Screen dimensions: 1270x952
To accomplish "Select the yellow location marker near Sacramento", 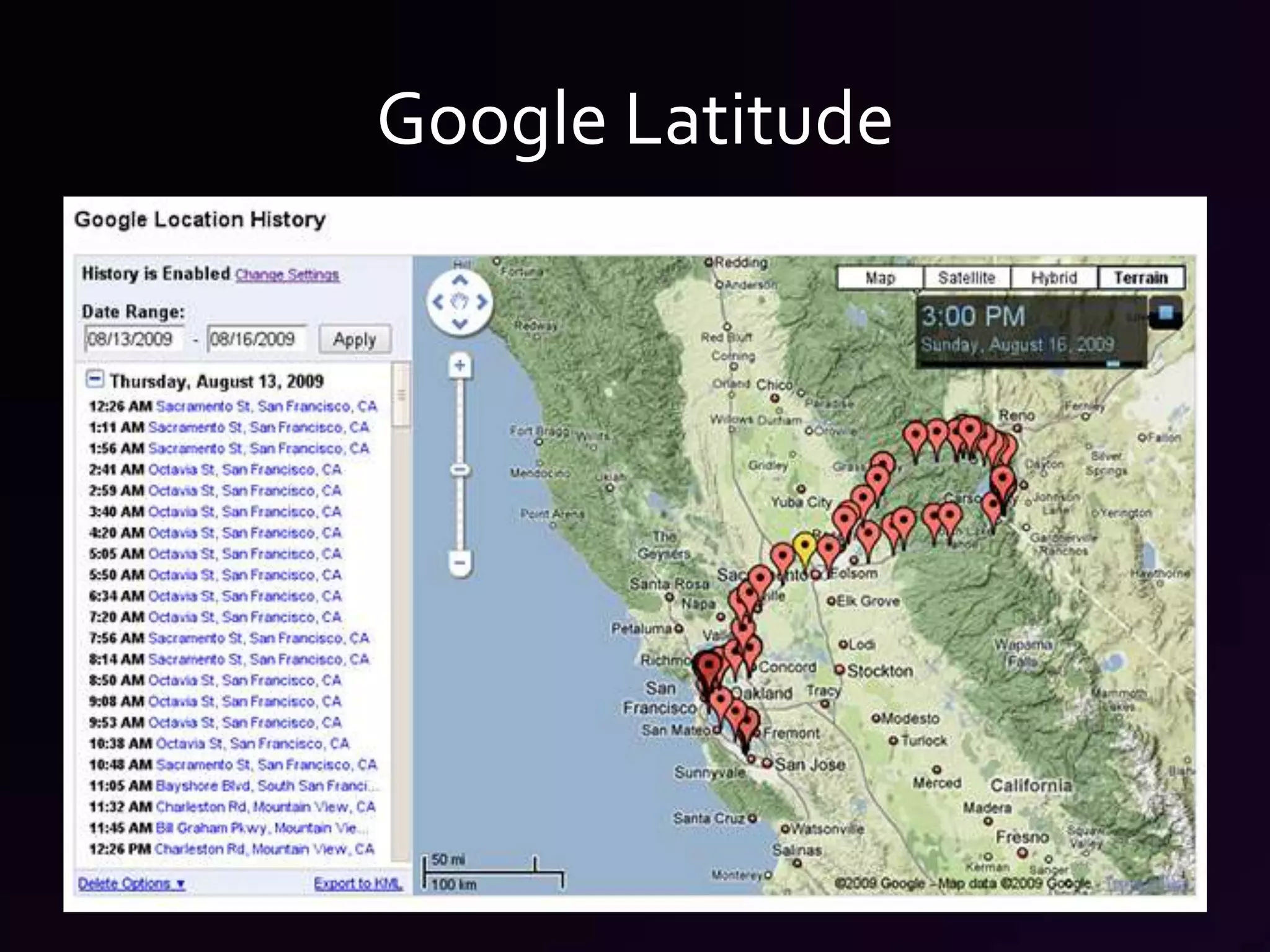I will click(804, 549).
